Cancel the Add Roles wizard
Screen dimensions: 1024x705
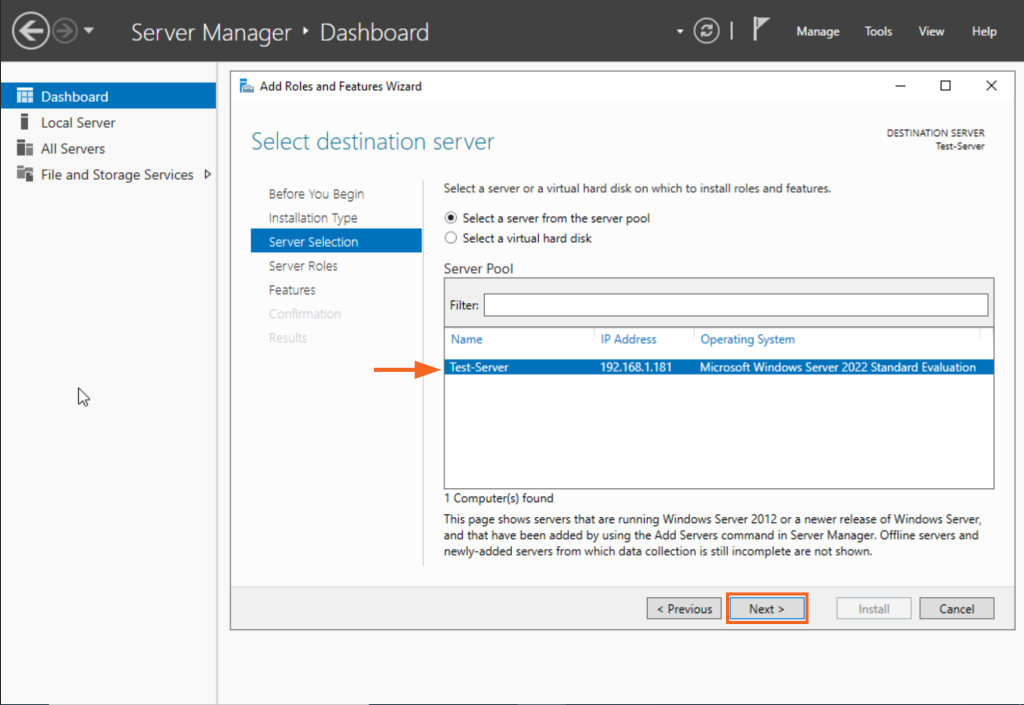coord(956,608)
